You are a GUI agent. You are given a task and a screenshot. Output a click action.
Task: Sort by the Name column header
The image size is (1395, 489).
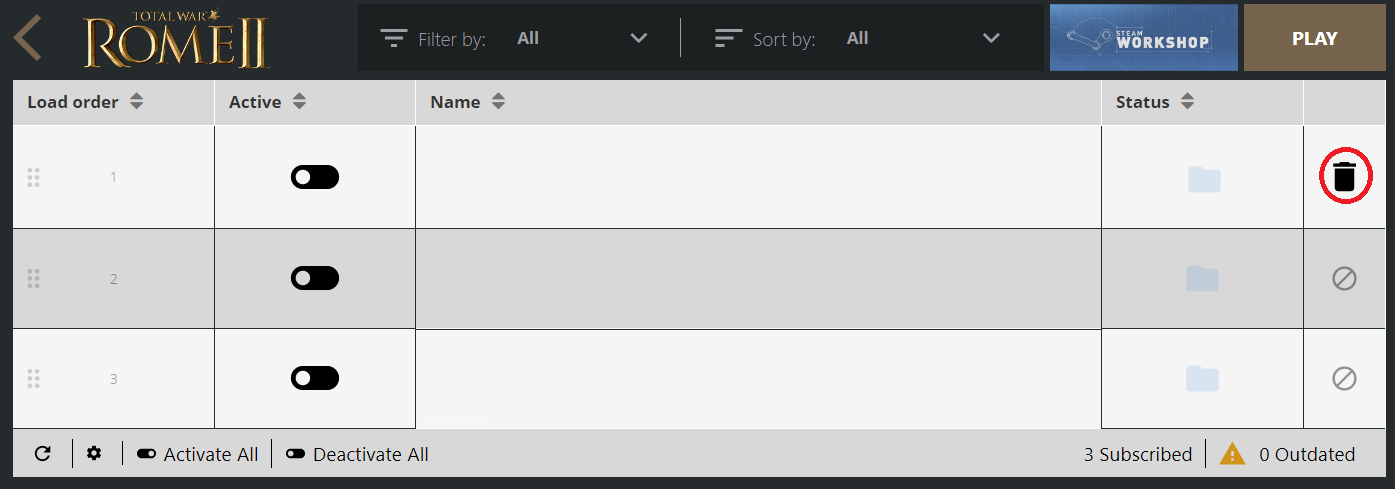click(x=467, y=102)
